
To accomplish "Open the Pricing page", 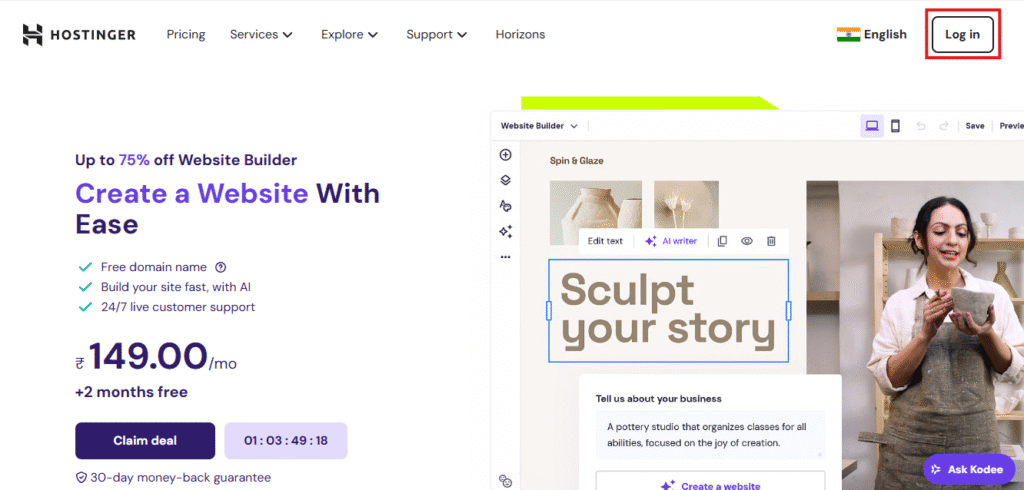I will tap(185, 35).
